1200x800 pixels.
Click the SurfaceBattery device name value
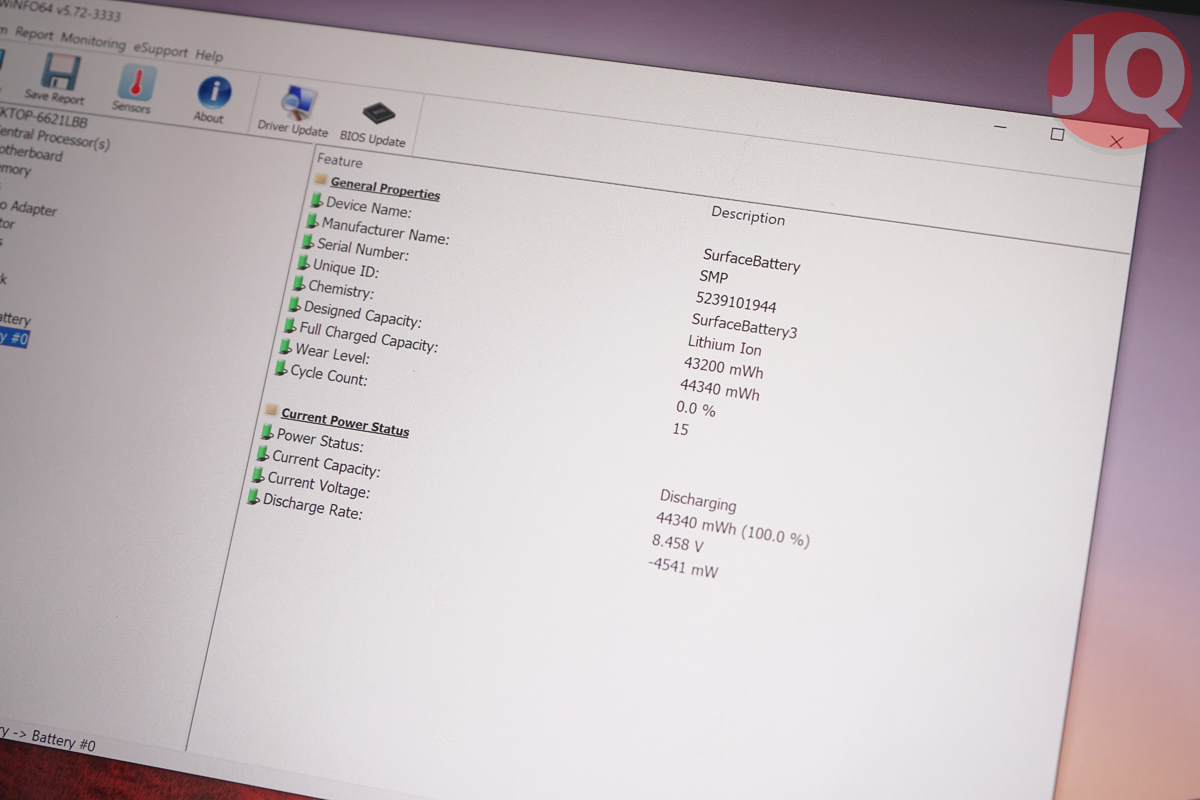tap(751, 260)
